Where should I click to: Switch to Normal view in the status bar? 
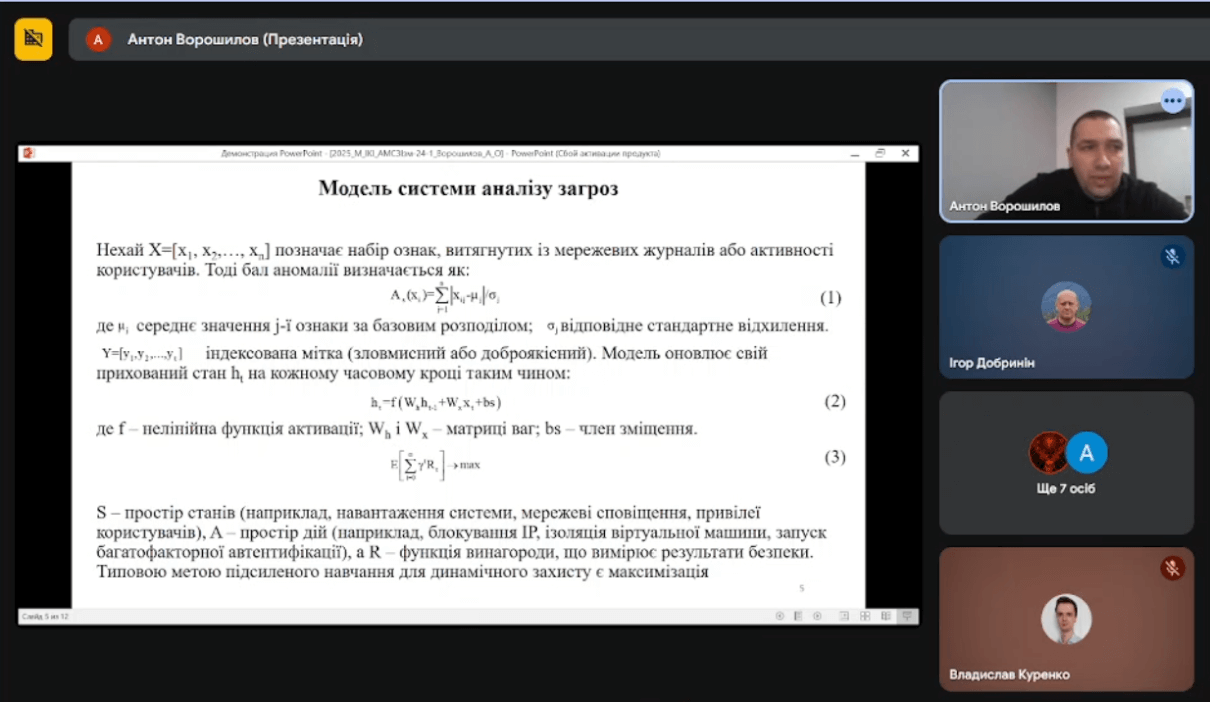844,616
